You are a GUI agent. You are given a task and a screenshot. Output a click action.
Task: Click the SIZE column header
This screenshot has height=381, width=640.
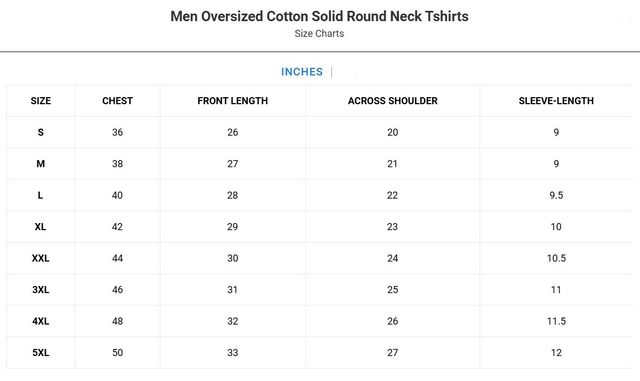tap(41, 101)
